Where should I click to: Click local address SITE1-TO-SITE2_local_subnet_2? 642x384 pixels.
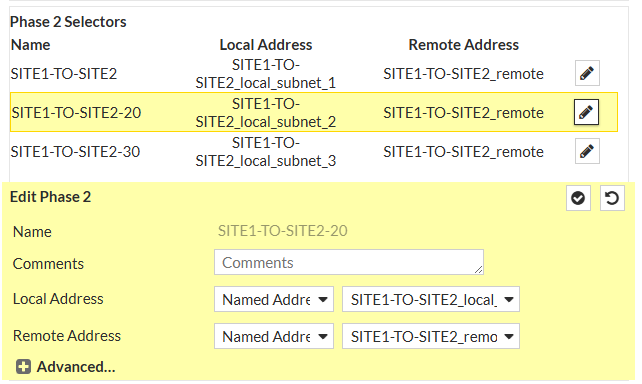[266, 113]
